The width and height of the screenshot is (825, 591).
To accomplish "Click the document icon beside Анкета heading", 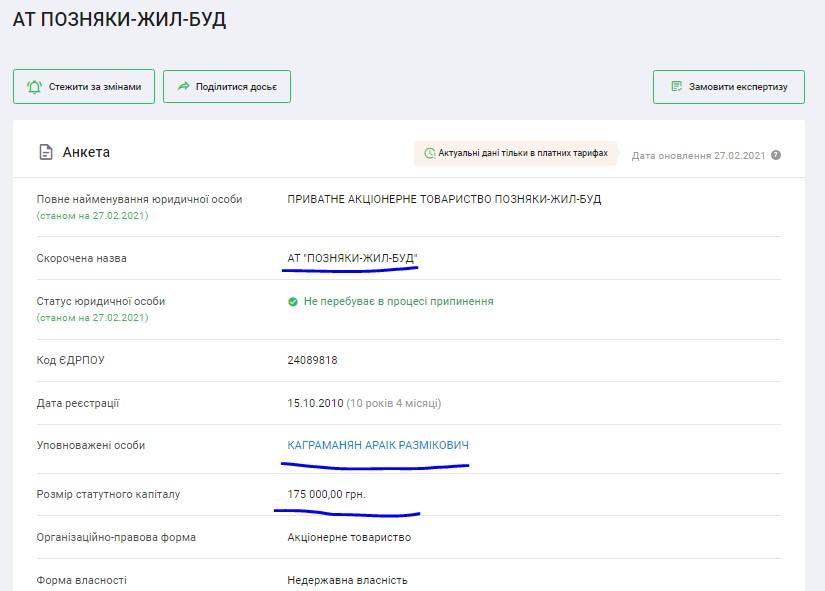I will tap(45, 153).
